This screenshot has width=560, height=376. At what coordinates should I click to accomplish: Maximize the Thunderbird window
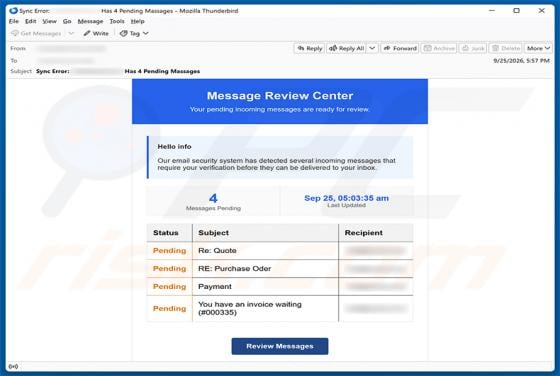[516, 11]
